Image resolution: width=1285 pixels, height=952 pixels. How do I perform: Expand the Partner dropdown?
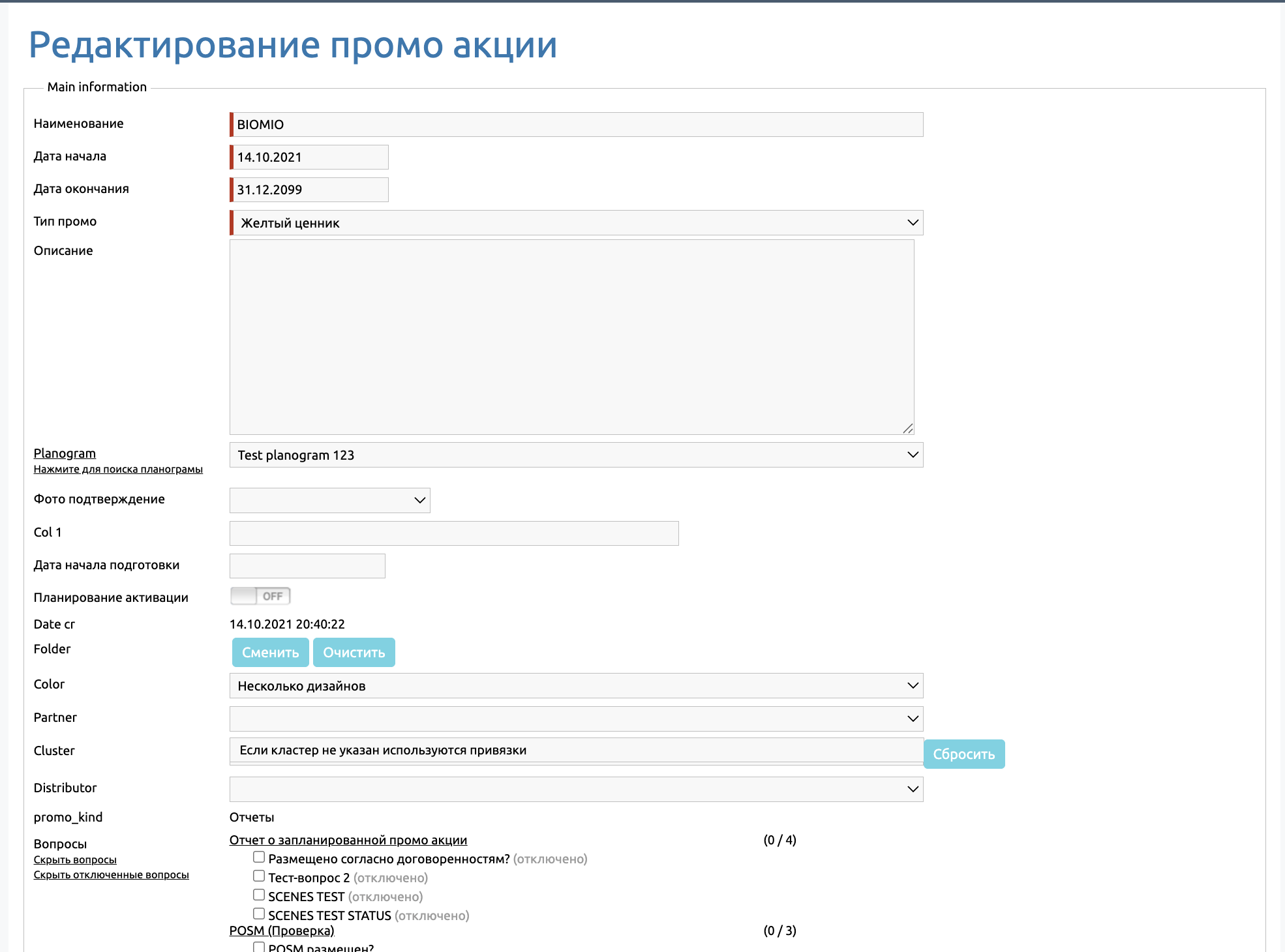[x=576, y=719]
